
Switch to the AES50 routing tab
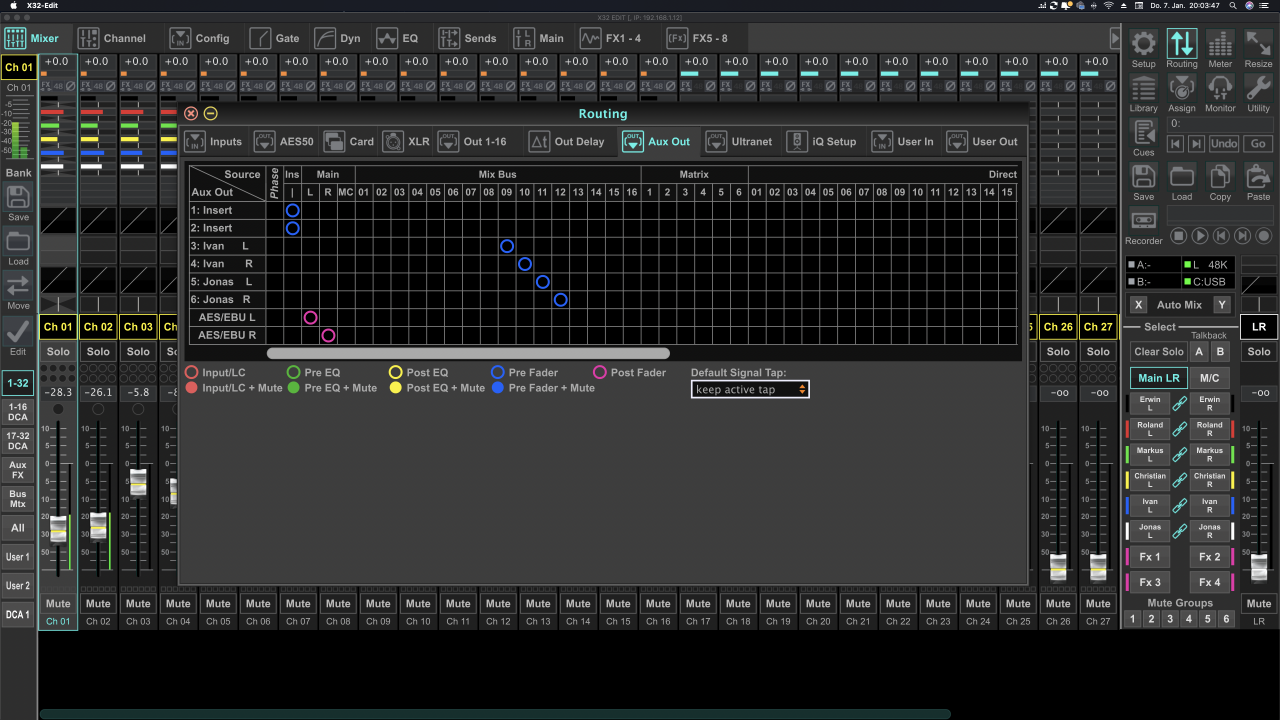[284, 141]
